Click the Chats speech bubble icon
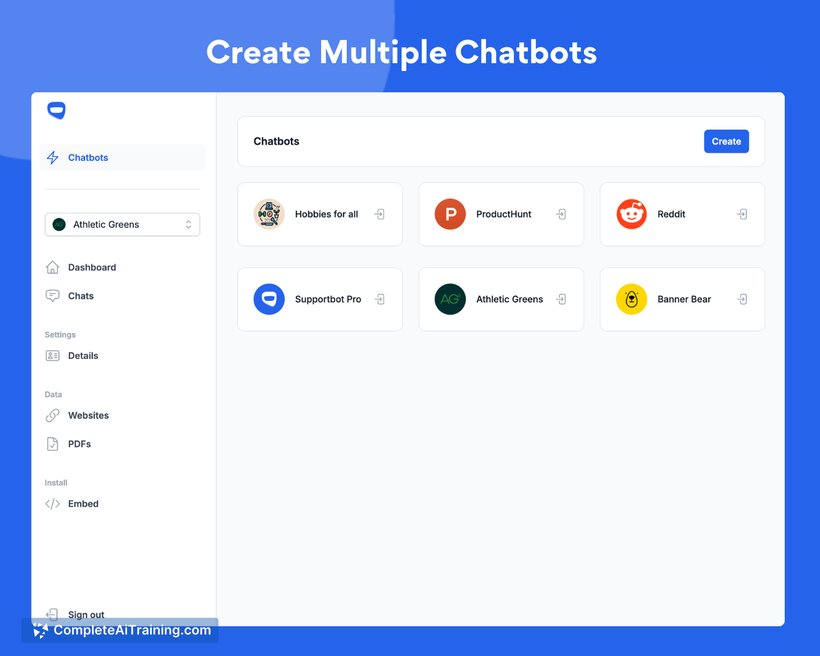Viewport: 820px width, 656px height. click(x=53, y=296)
